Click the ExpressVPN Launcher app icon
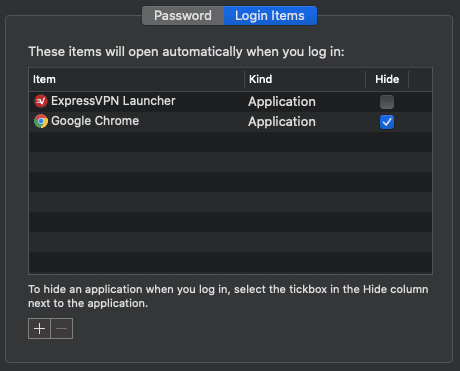 pyautogui.click(x=41, y=101)
